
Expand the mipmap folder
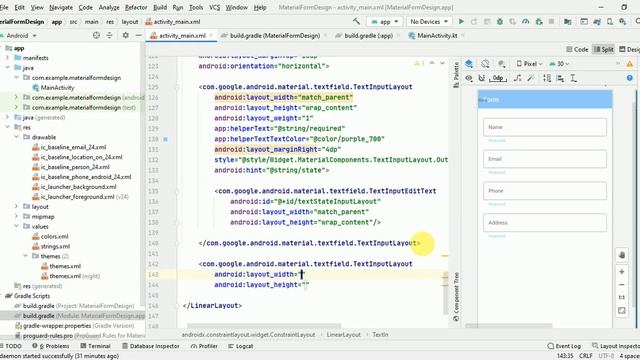pyautogui.click(x=17, y=216)
